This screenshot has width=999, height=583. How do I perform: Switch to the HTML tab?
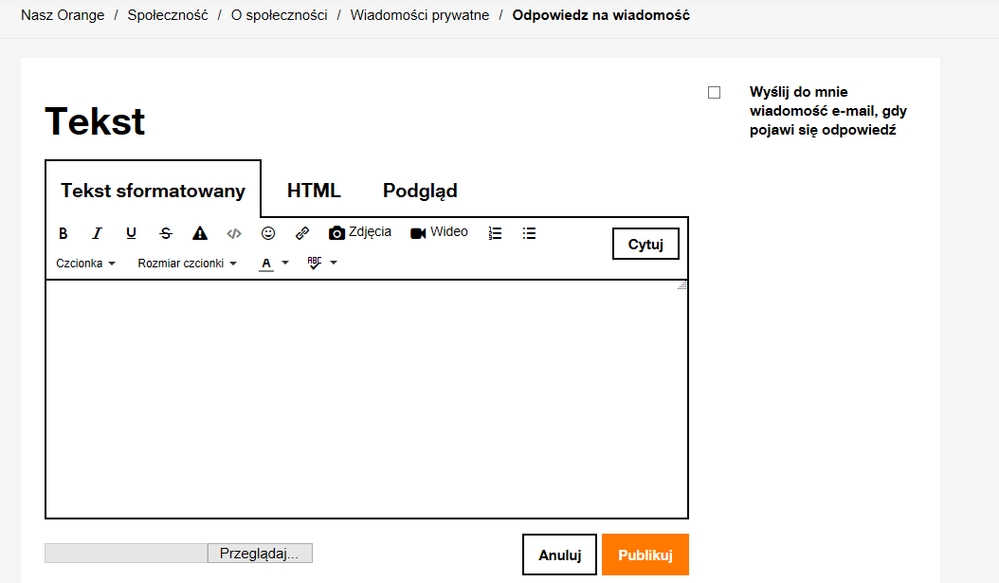pyautogui.click(x=314, y=190)
